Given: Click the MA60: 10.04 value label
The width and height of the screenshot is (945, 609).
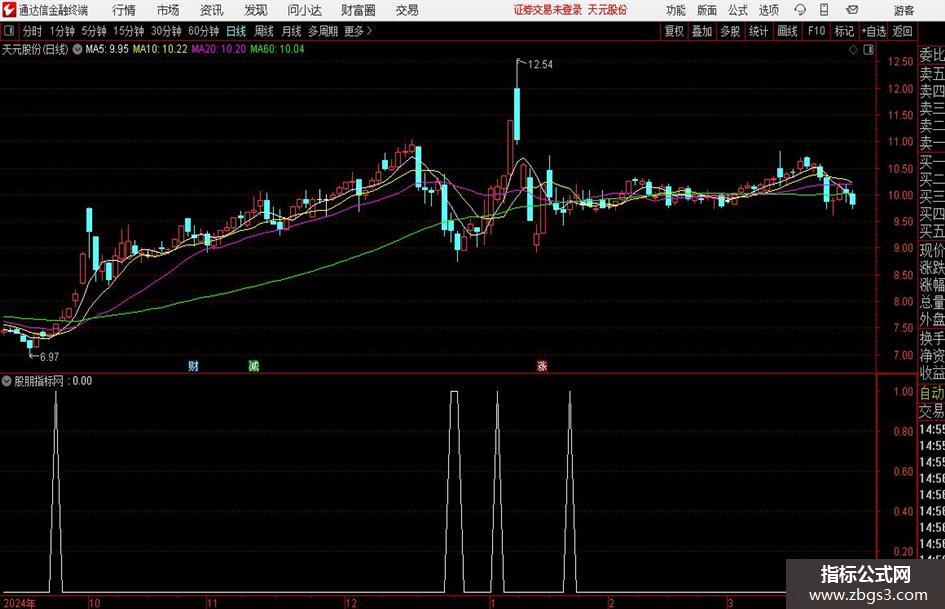Looking at the screenshot, I should tap(277, 49).
